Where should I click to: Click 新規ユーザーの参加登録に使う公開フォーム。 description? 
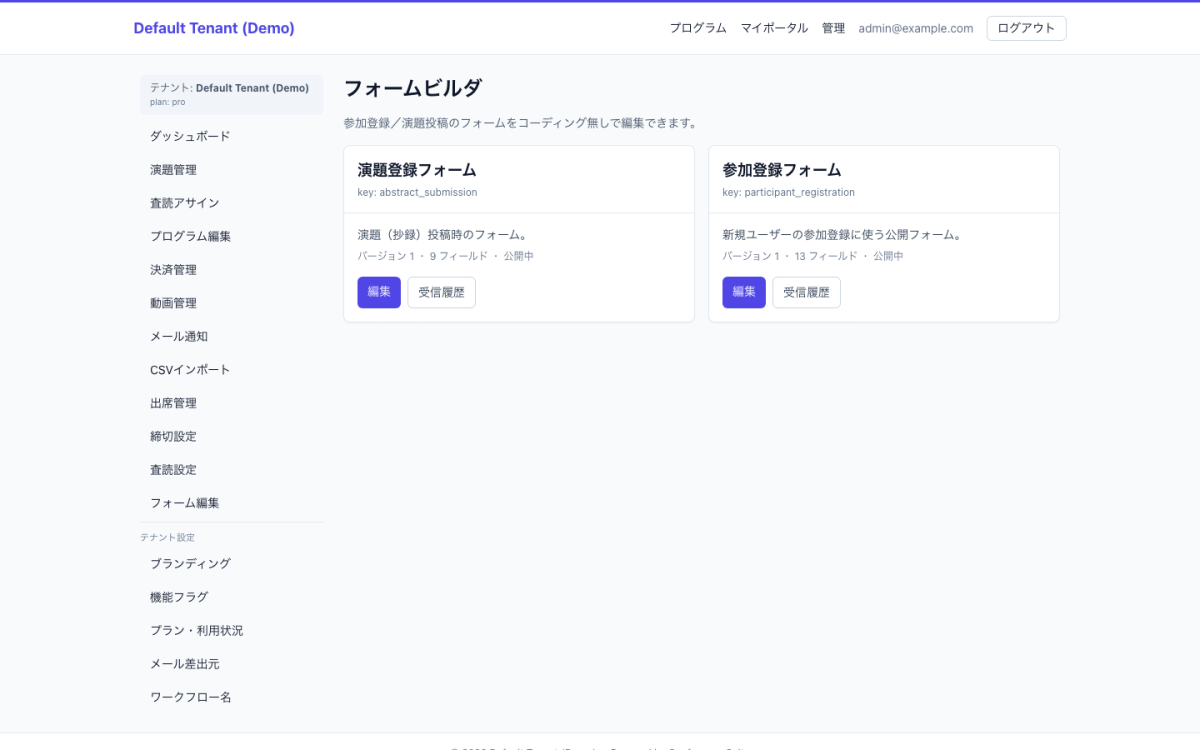[842, 235]
